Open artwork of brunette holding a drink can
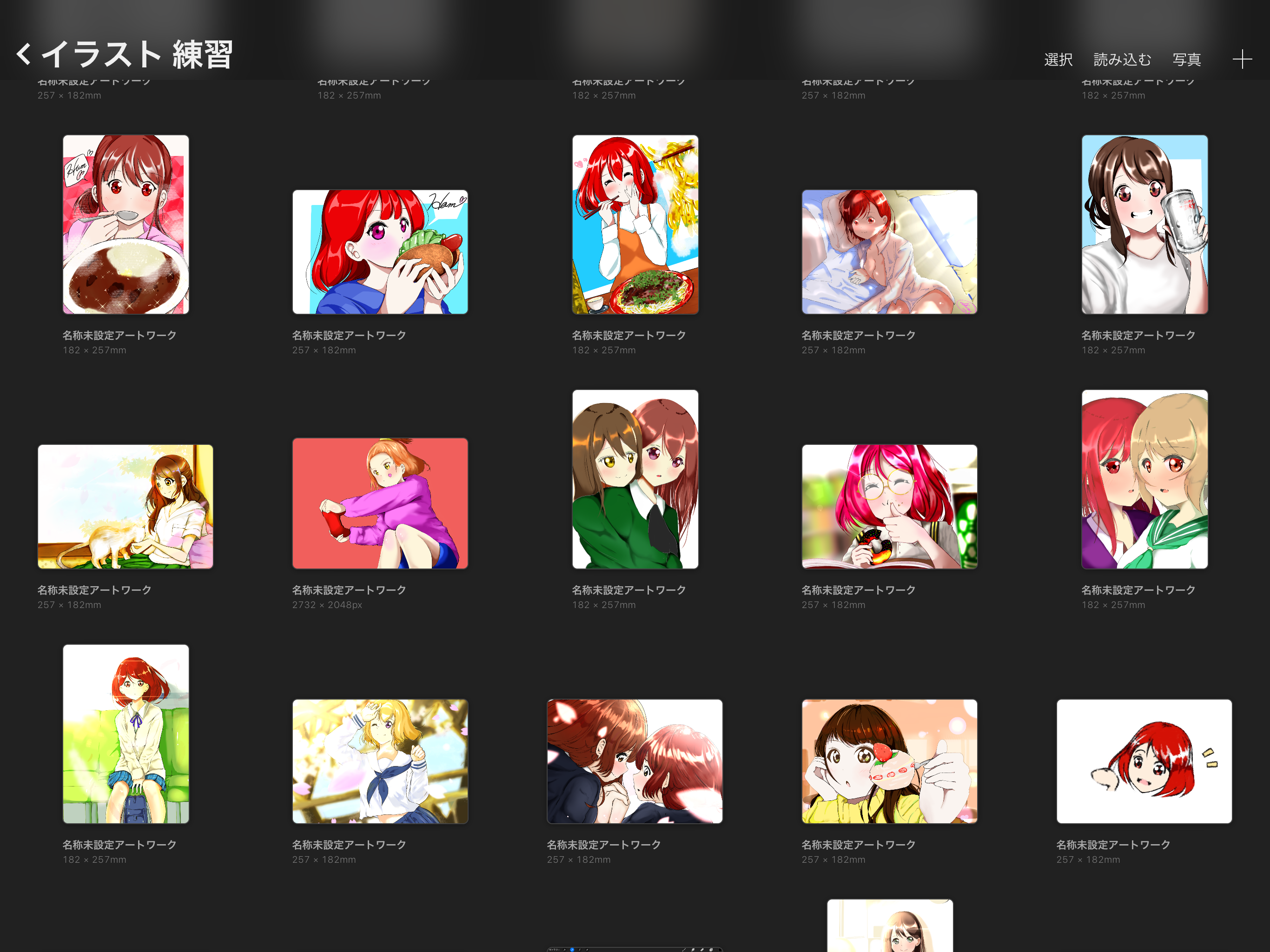The height and width of the screenshot is (952, 1270). pos(1144,225)
